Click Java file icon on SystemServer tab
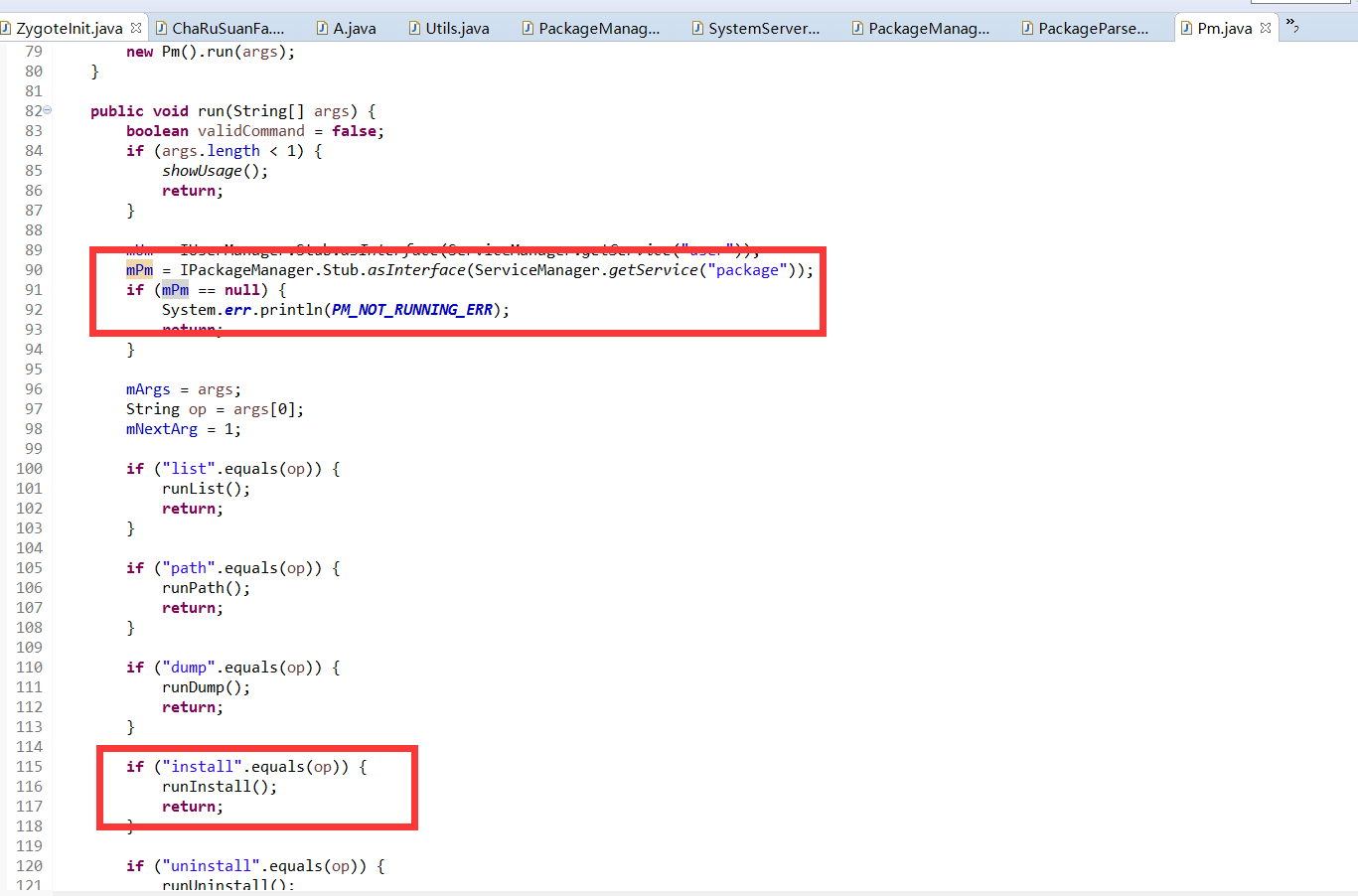Viewport: 1358px width, 896px height. pos(697,28)
